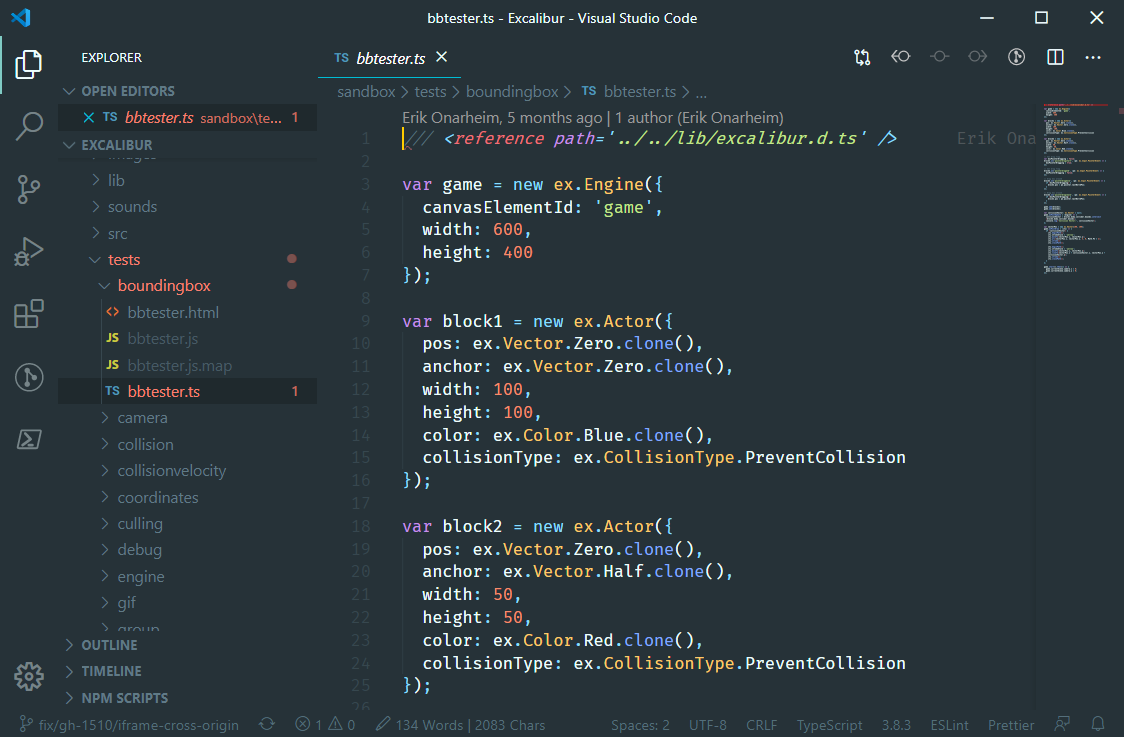
Task: Click the VS Code logo in title bar
Action: point(21,17)
